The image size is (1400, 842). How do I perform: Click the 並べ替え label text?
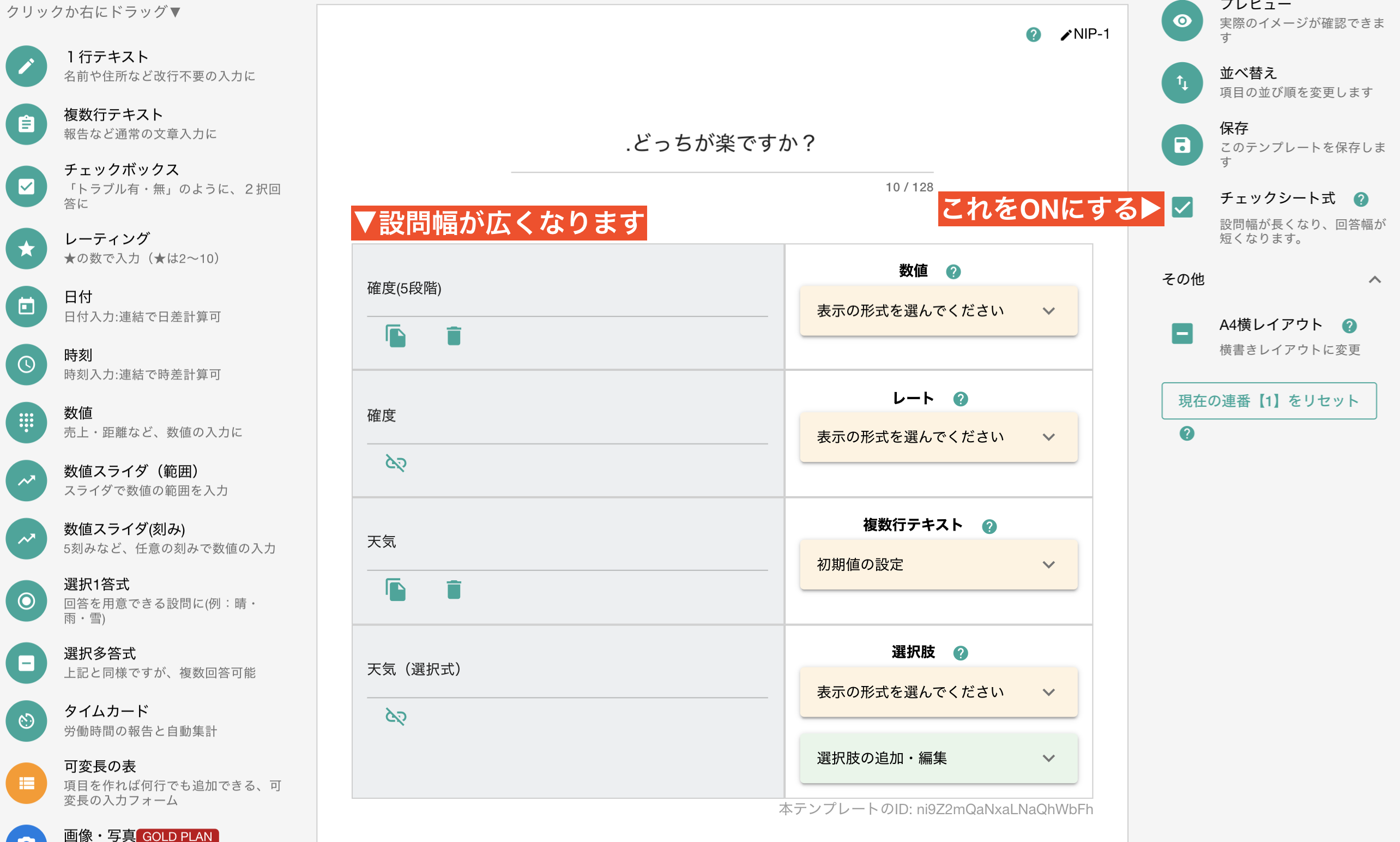pyautogui.click(x=1248, y=73)
